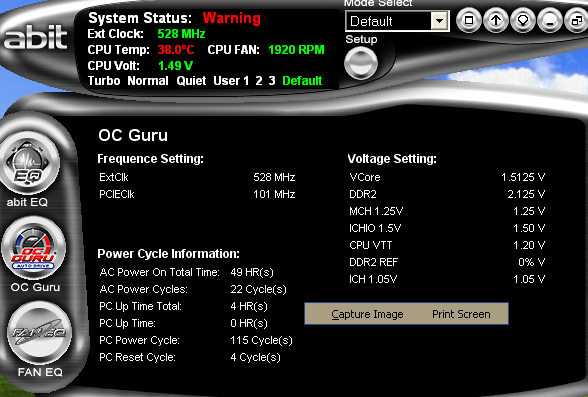The height and width of the screenshot is (397, 588).
Task: Click the ICHIO 1.5V label
Action: tap(375, 228)
